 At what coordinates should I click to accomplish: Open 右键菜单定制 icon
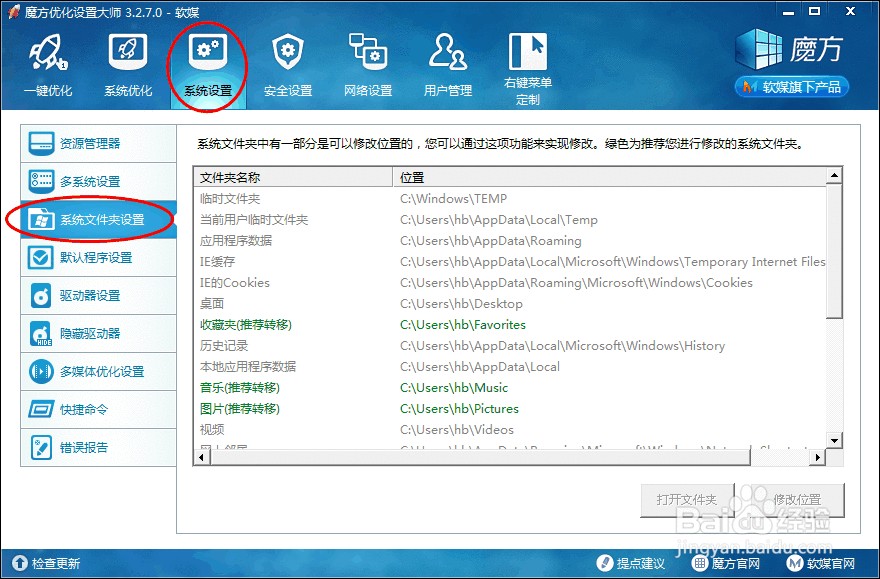click(528, 50)
